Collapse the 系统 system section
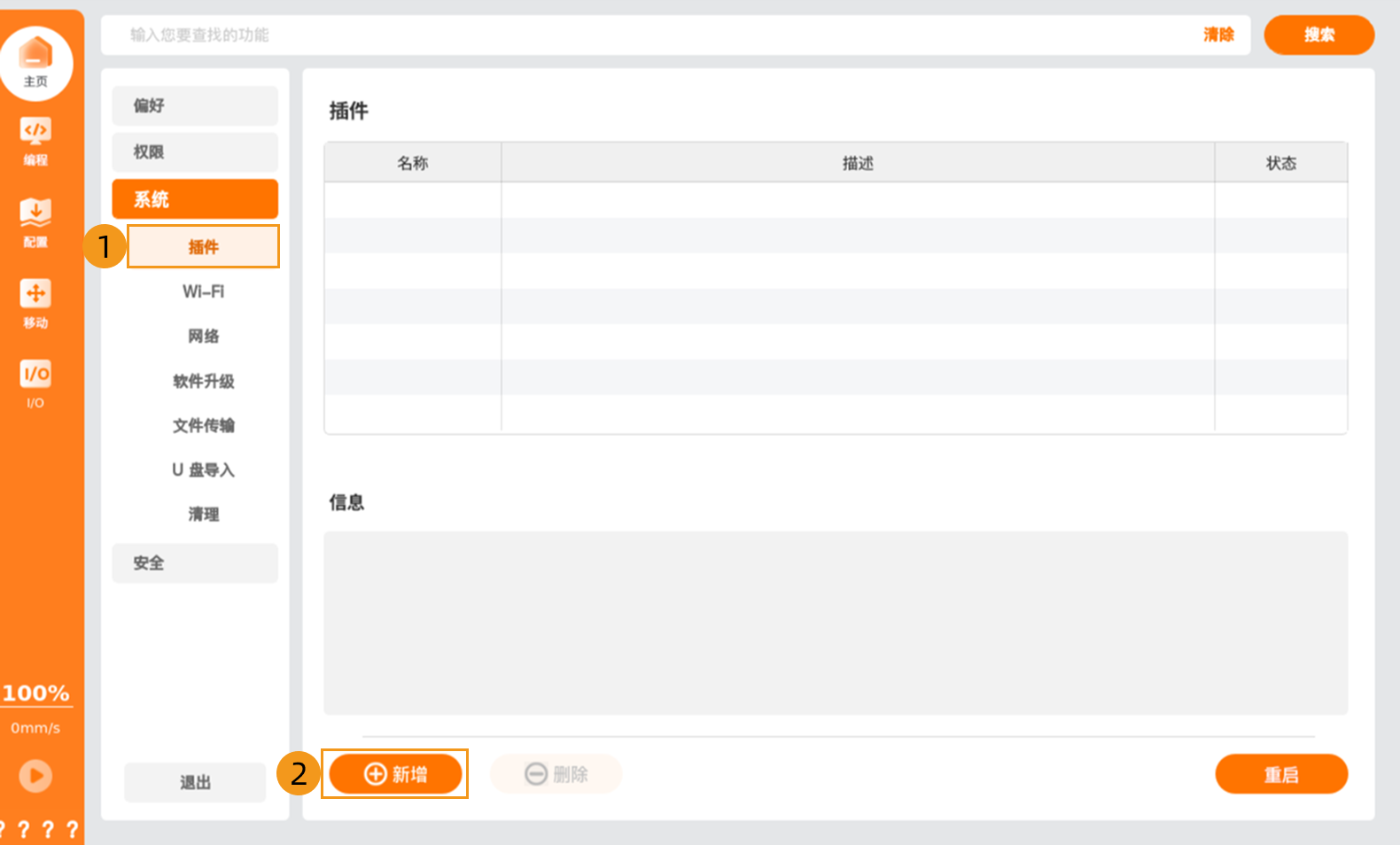1400x845 pixels. pos(195,199)
